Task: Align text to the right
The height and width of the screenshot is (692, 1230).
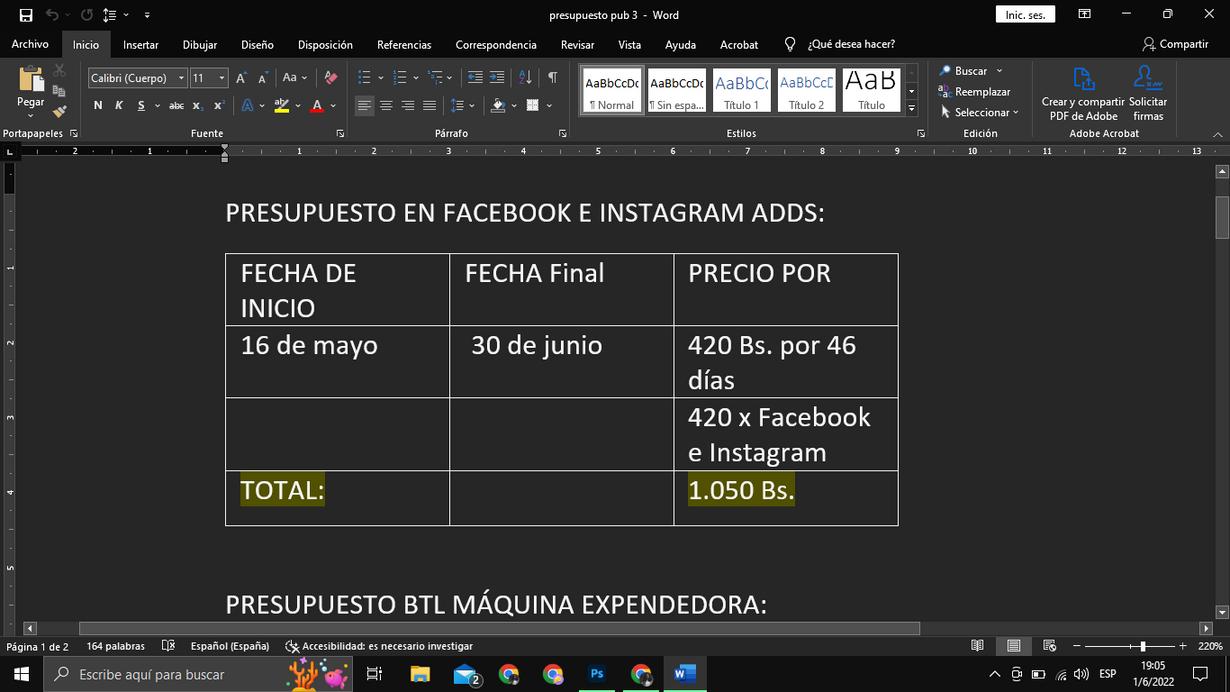Action: click(408, 105)
